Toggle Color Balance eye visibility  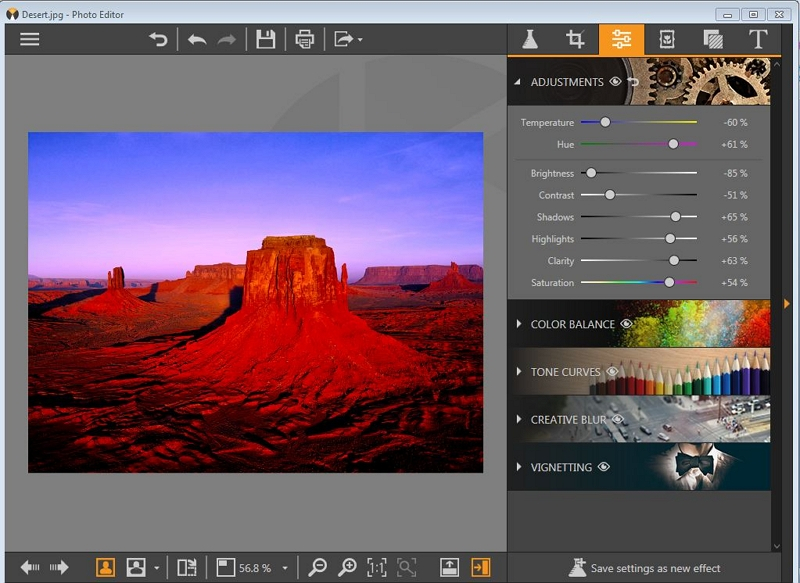coord(627,324)
